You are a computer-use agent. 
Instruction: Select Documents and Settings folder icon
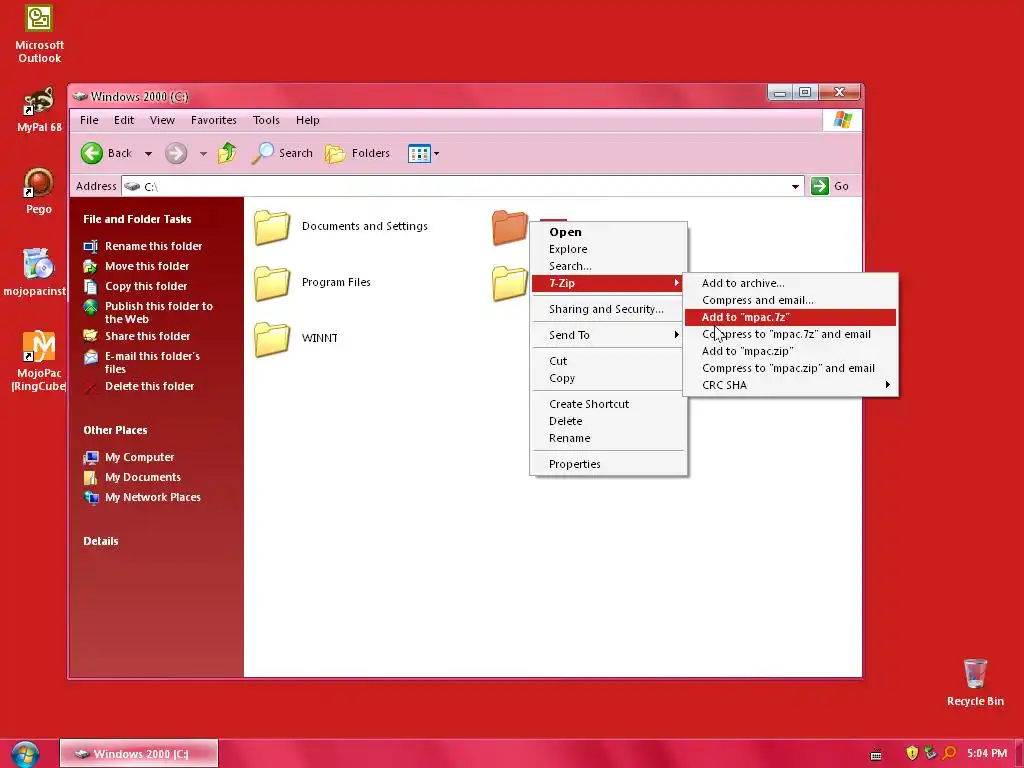(272, 227)
